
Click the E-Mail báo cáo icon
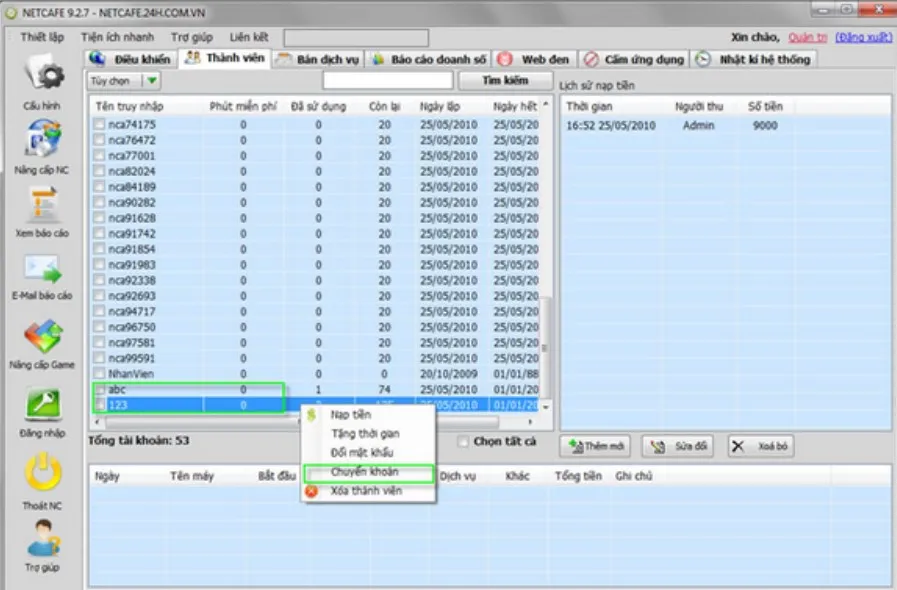[42, 270]
